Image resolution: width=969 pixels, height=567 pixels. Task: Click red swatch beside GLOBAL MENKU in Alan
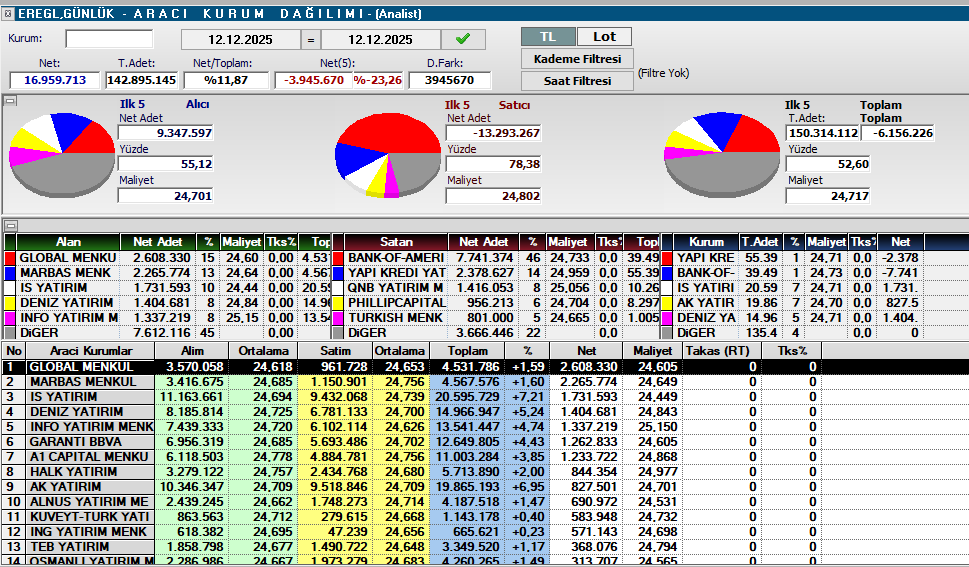click(x=11, y=258)
